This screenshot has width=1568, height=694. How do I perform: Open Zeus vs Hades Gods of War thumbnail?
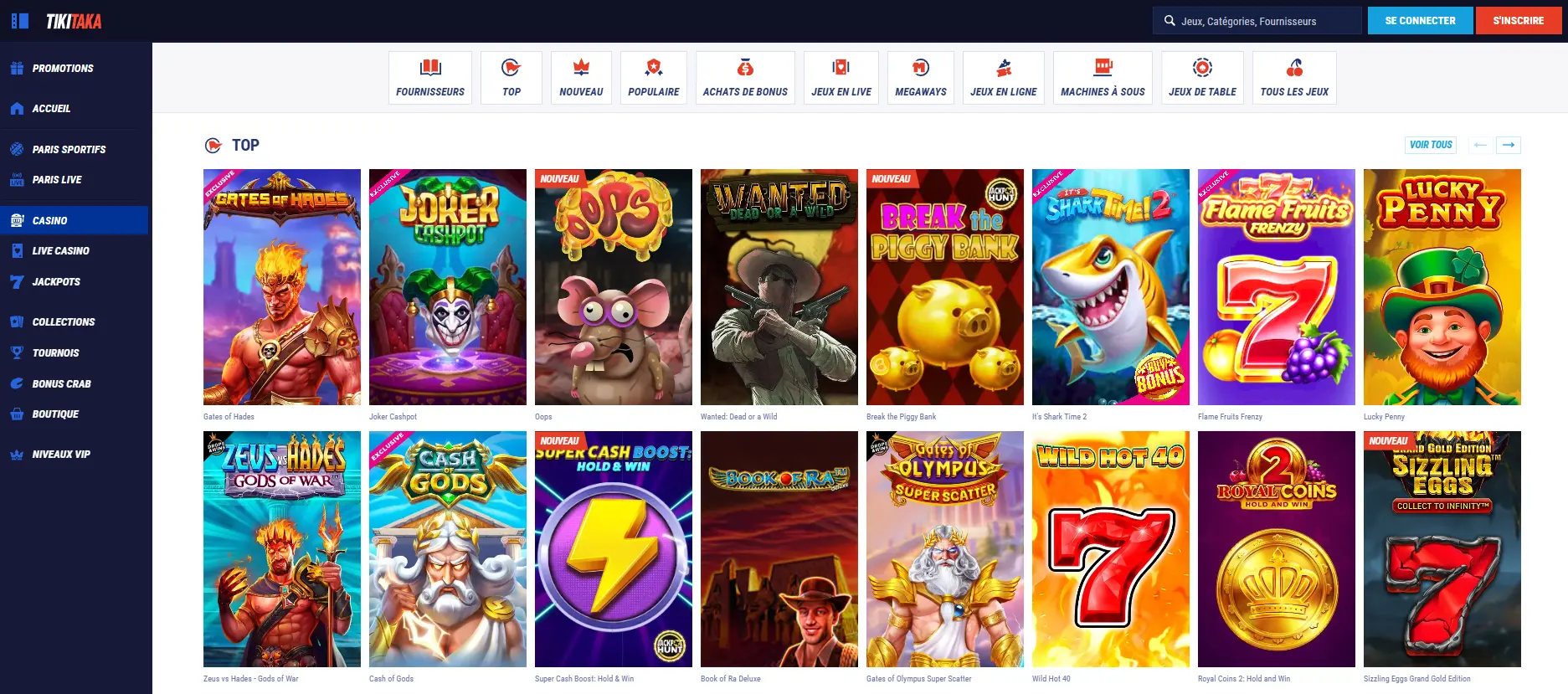click(x=282, y=549)
